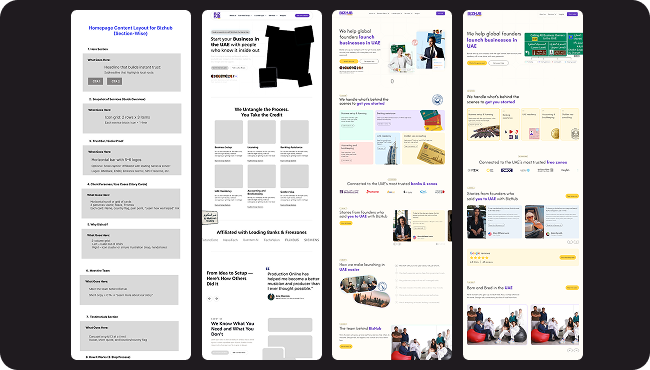Viewport: 650px width, 370px height.
Task: Click the 'Affiliated with Leading Banks & Freezones' heading
Action: 262,232
